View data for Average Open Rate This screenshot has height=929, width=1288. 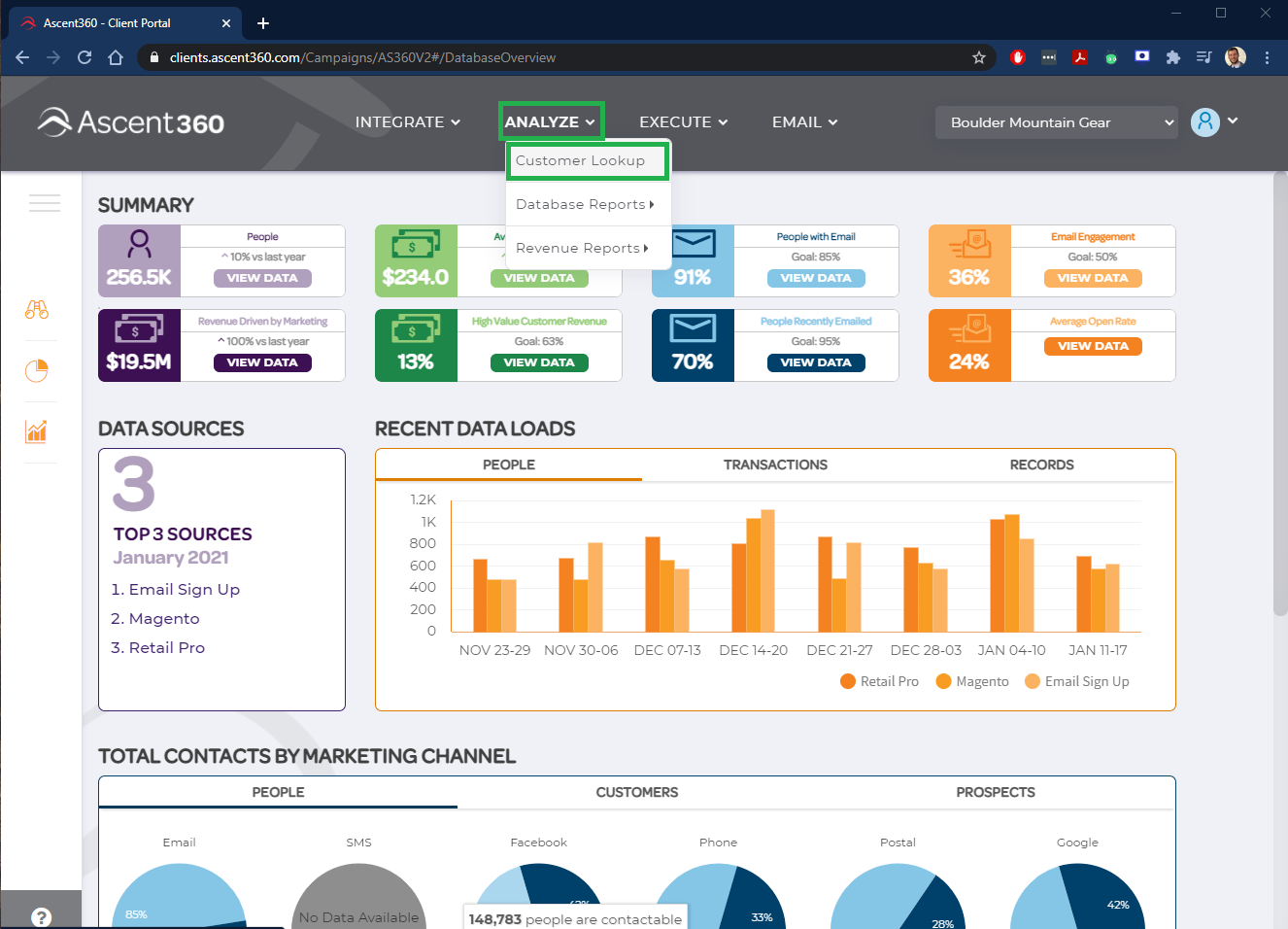tap(1093, 346)
